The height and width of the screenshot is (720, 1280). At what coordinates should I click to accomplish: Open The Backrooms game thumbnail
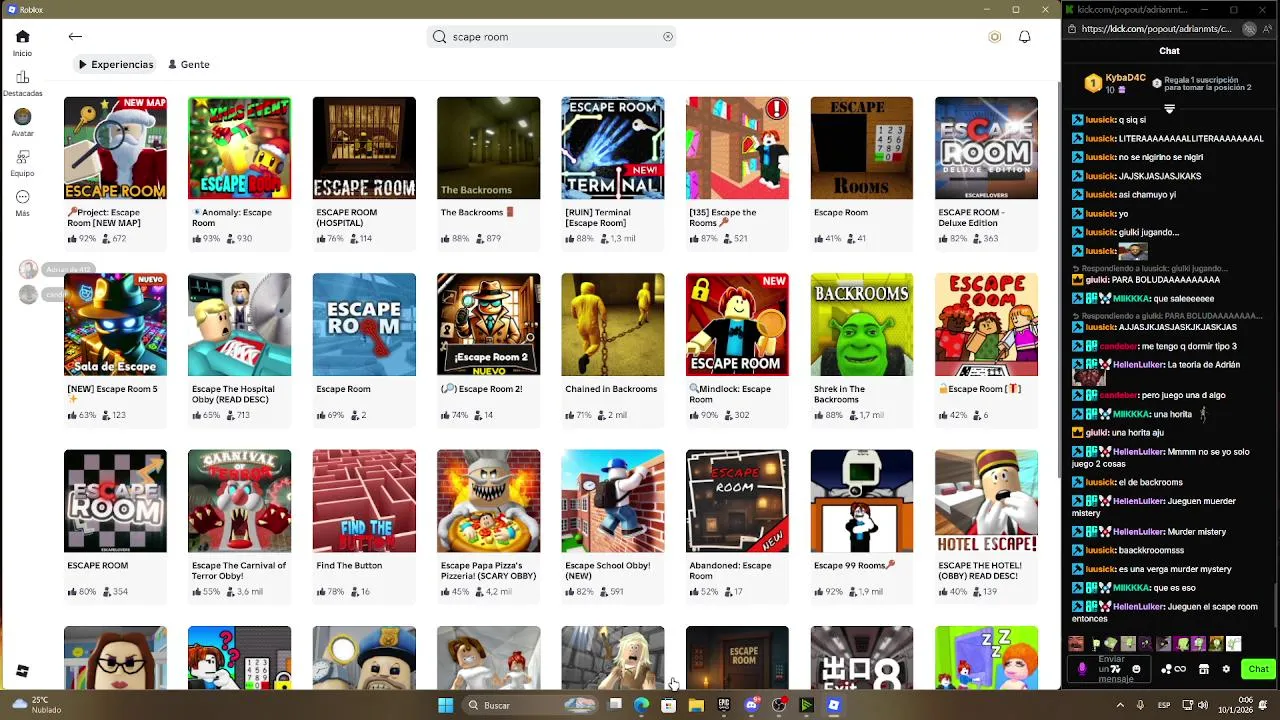(x=488, y=148)
